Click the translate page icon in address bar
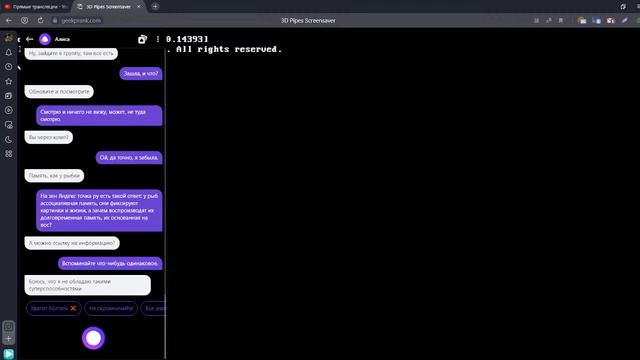 click(x=549, y=20)
